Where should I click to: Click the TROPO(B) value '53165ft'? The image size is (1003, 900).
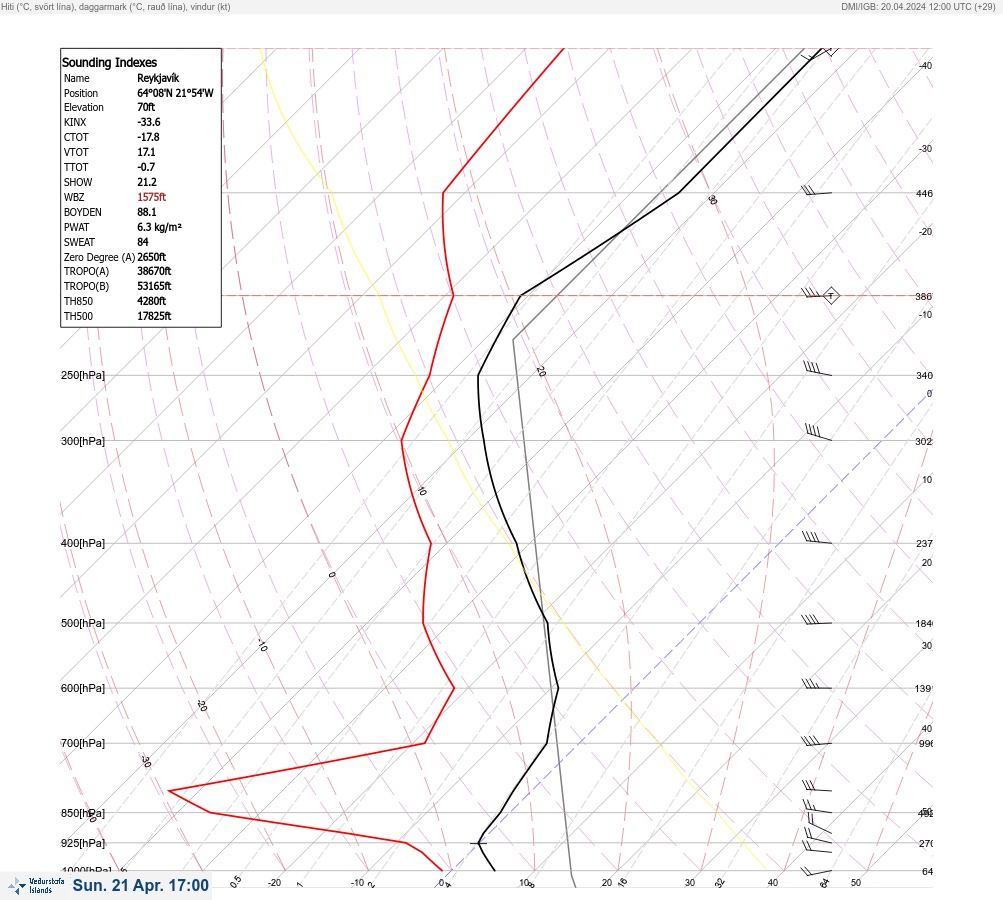154,286
